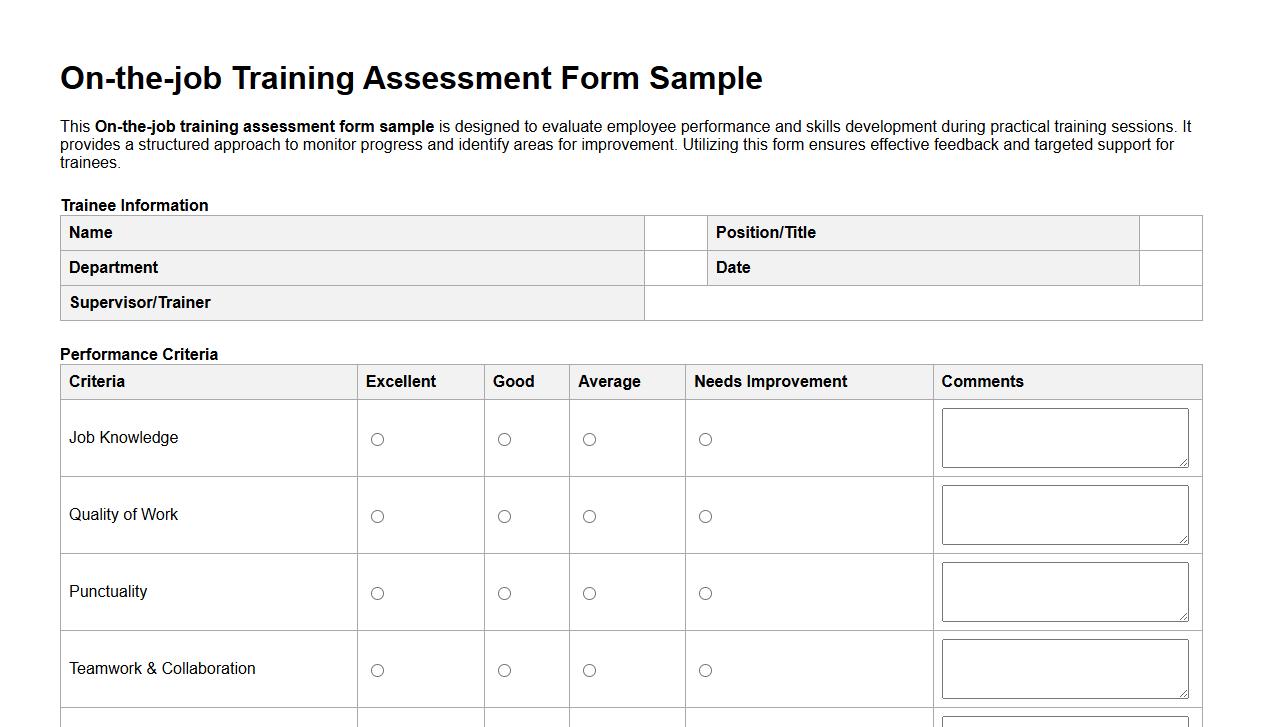Mark Punctuality as Needs Improvement
1263x727 pixels.
(705, 593)
